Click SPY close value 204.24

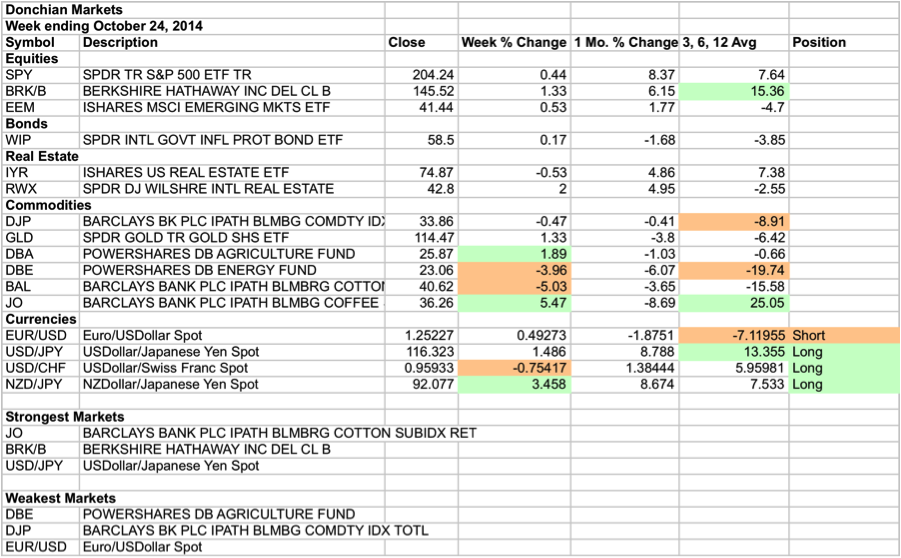pyautogui.click(x=422, y=75)
